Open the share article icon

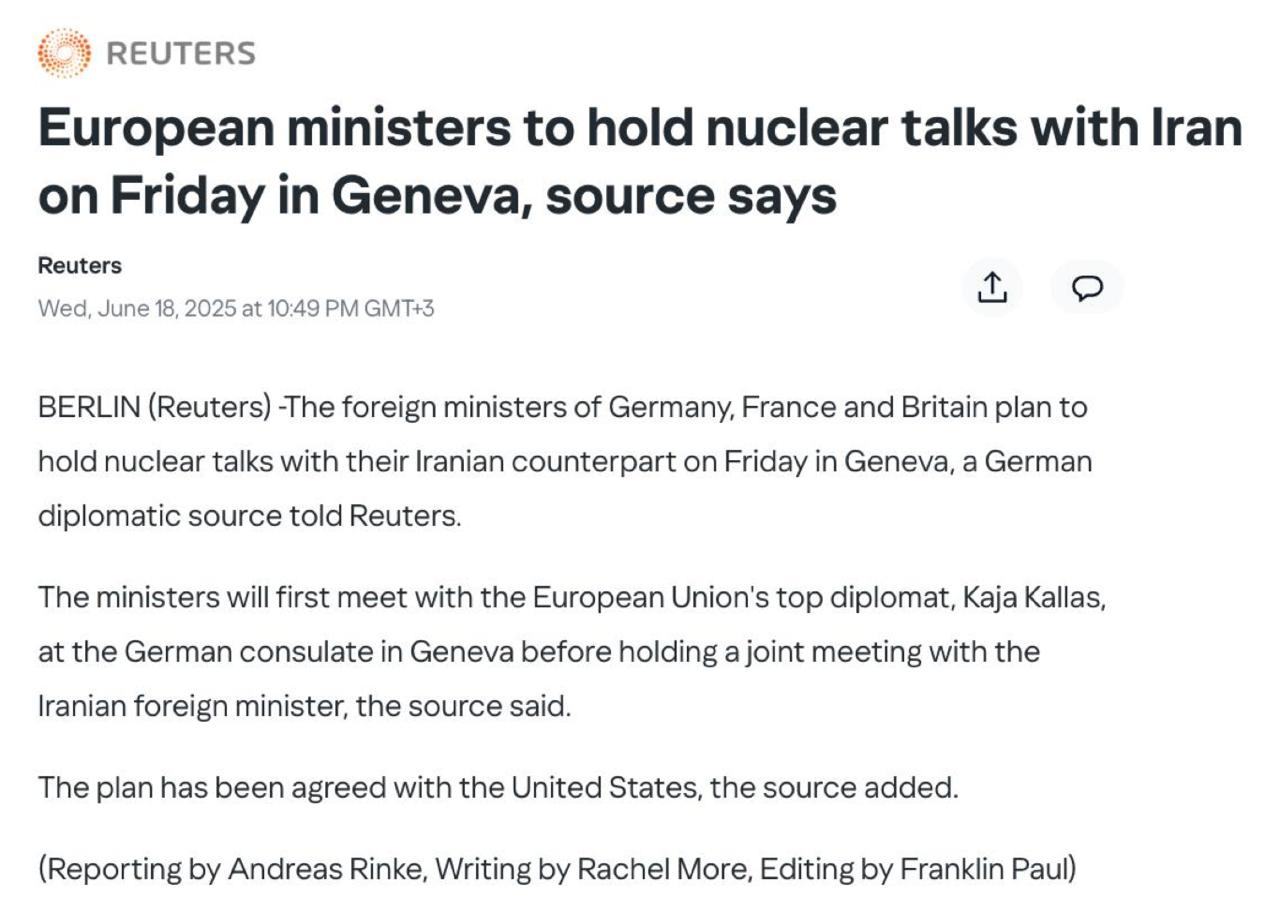[x=991, y=288]
